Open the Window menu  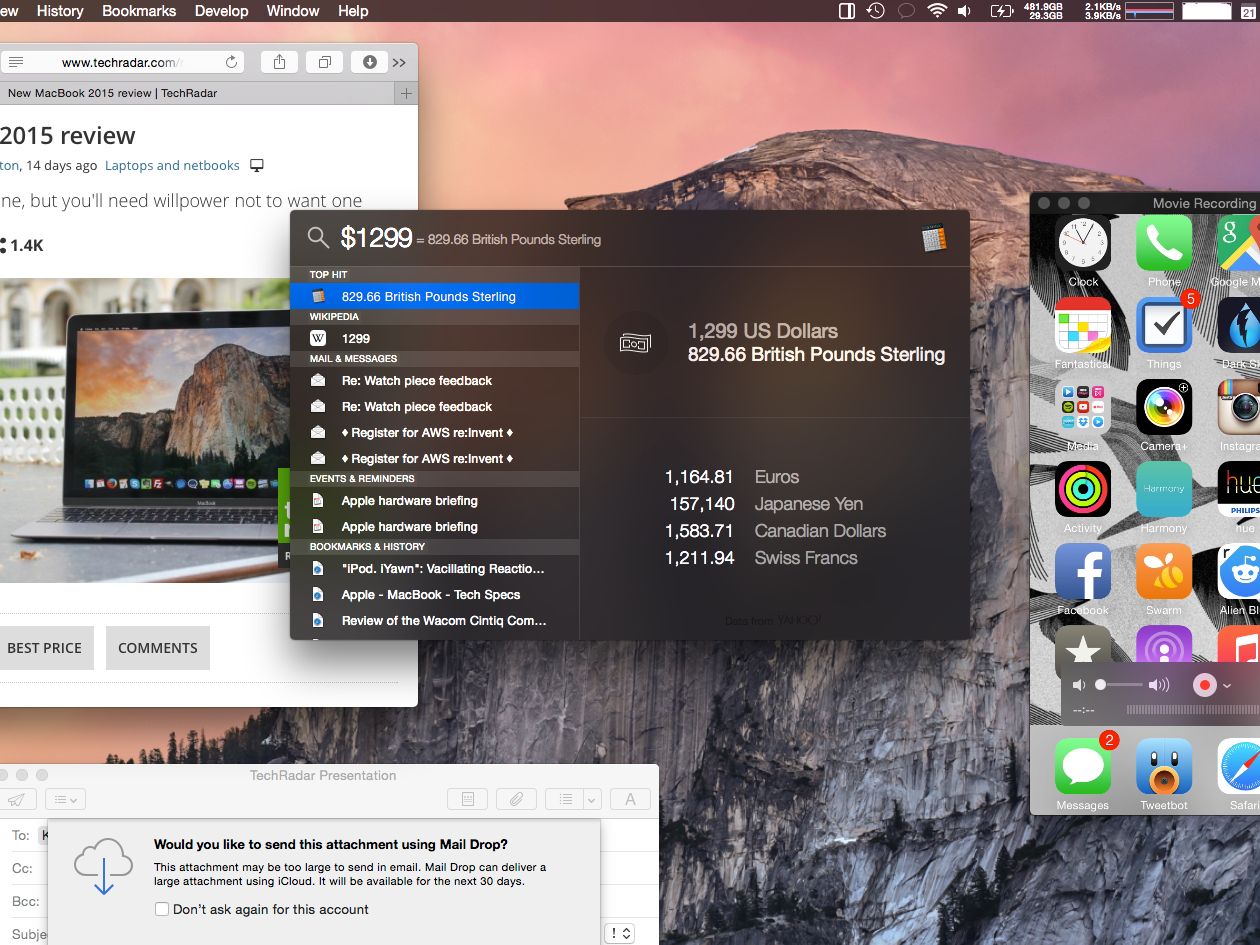[294, 11]
